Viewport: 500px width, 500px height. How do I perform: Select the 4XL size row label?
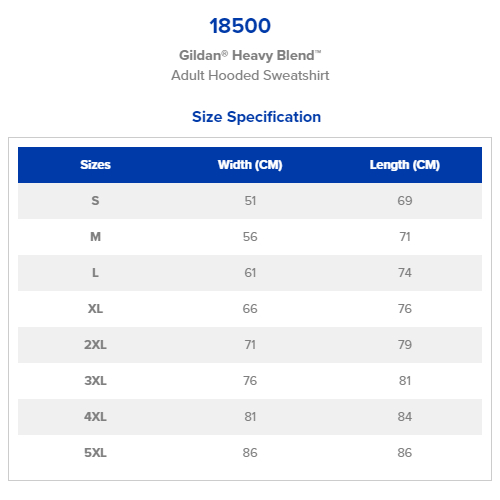tap(95, 417)
